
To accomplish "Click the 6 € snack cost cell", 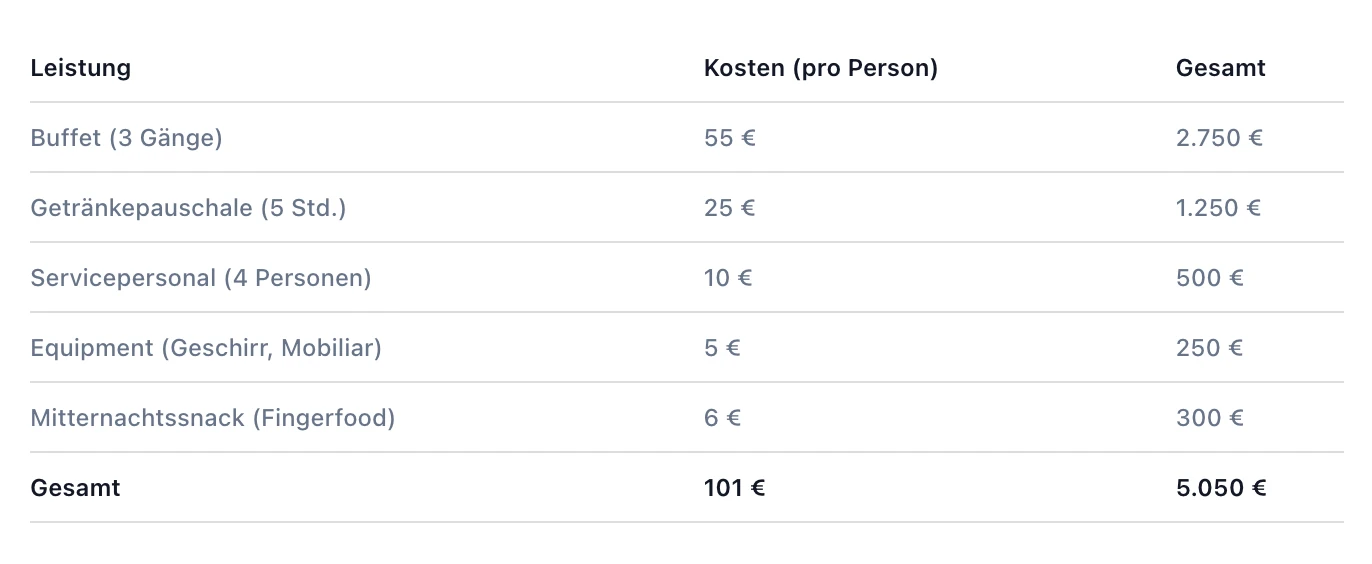I will (x=722, y=418).
